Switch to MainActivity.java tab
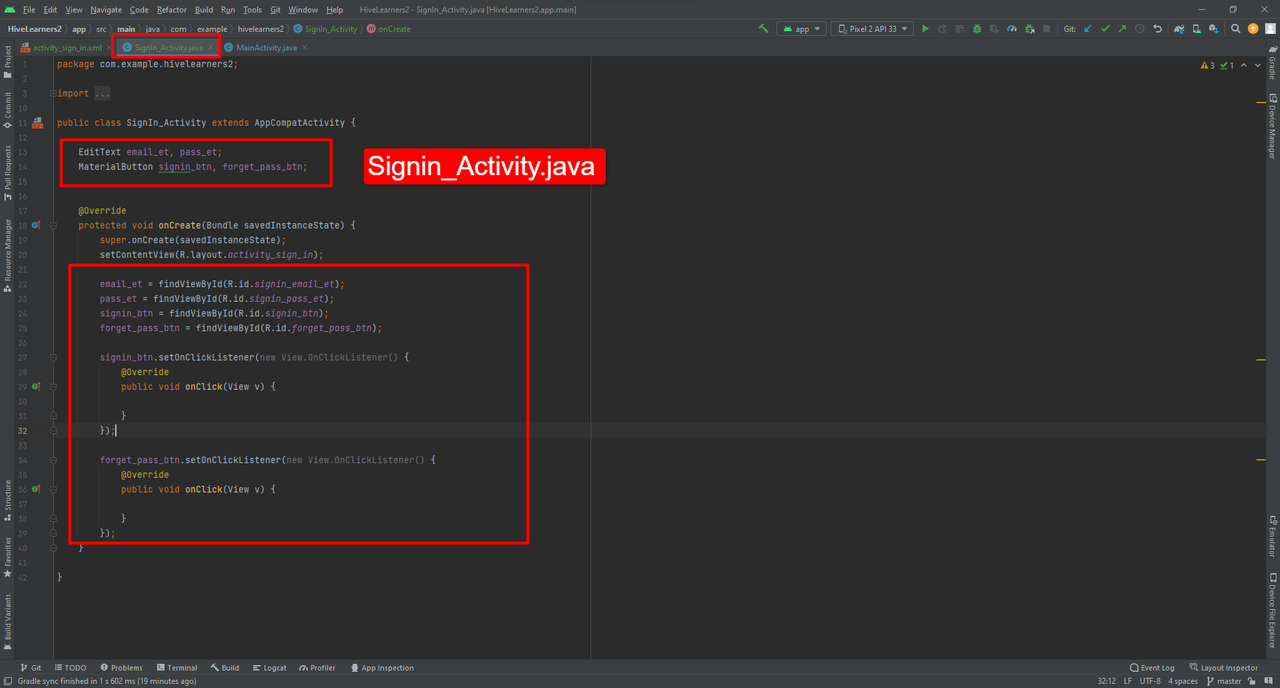Viewport: 1280px width, 688px height. [266, 47]
